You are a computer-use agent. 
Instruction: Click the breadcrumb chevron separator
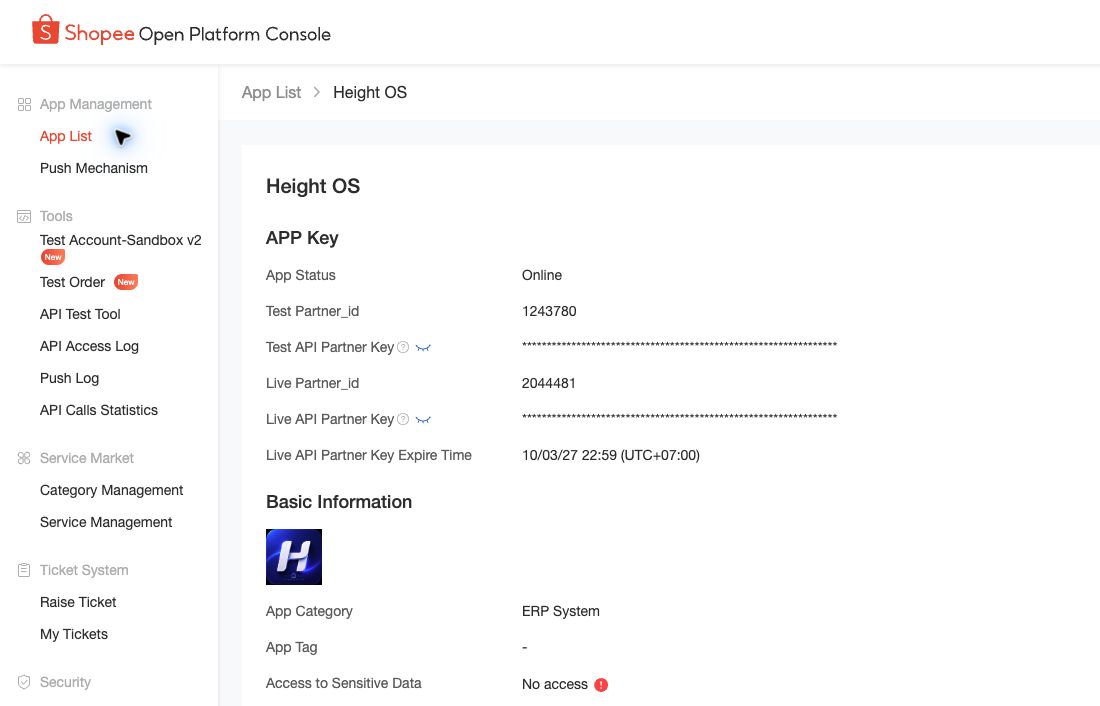click(317, 92)
